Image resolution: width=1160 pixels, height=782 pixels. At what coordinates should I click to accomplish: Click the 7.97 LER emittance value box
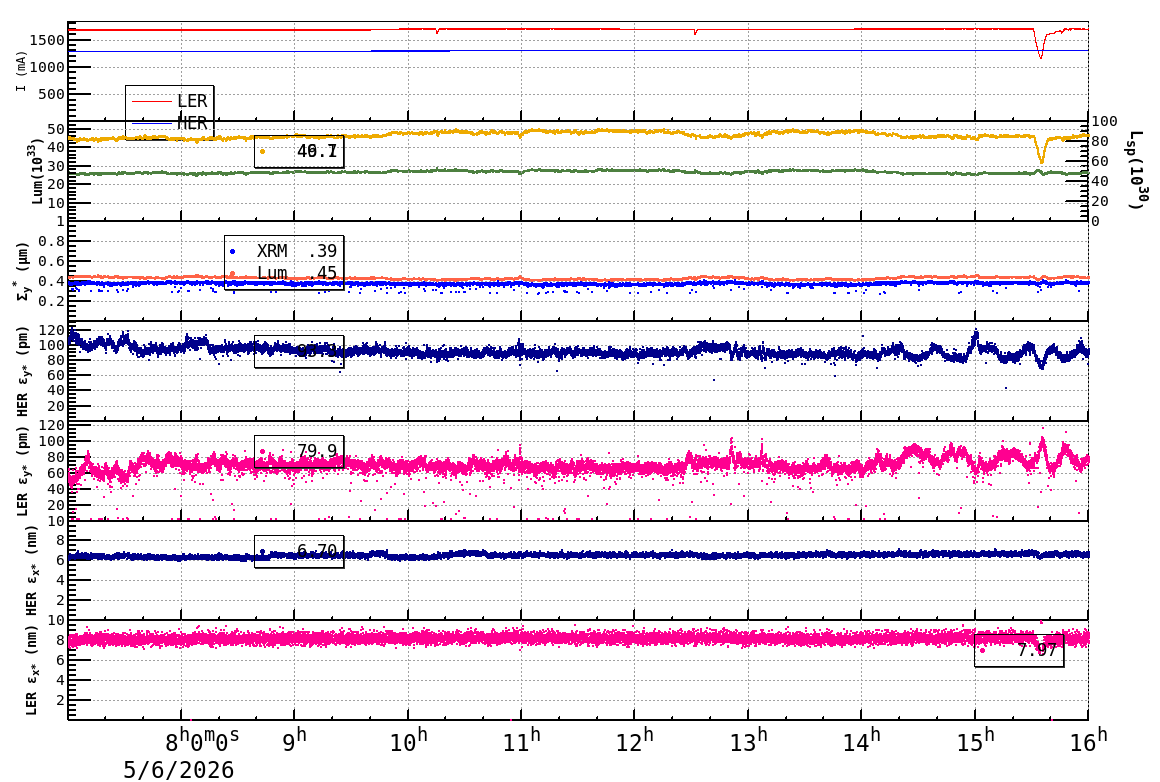1019,650
